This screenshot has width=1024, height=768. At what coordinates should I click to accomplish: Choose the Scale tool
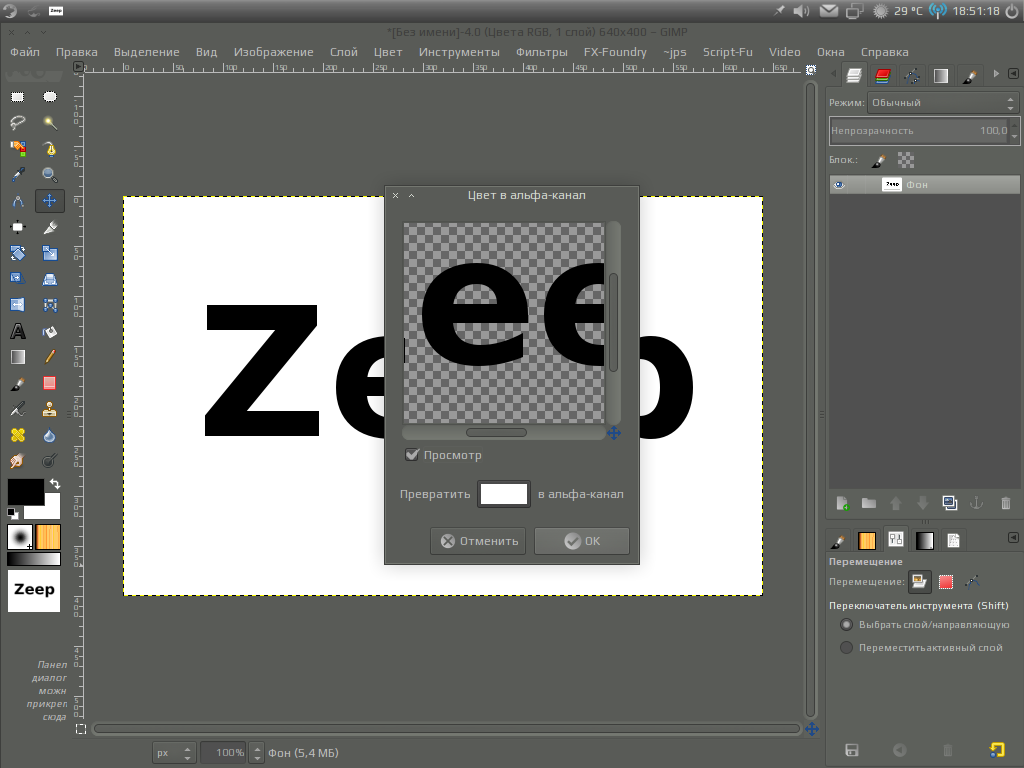50,253
